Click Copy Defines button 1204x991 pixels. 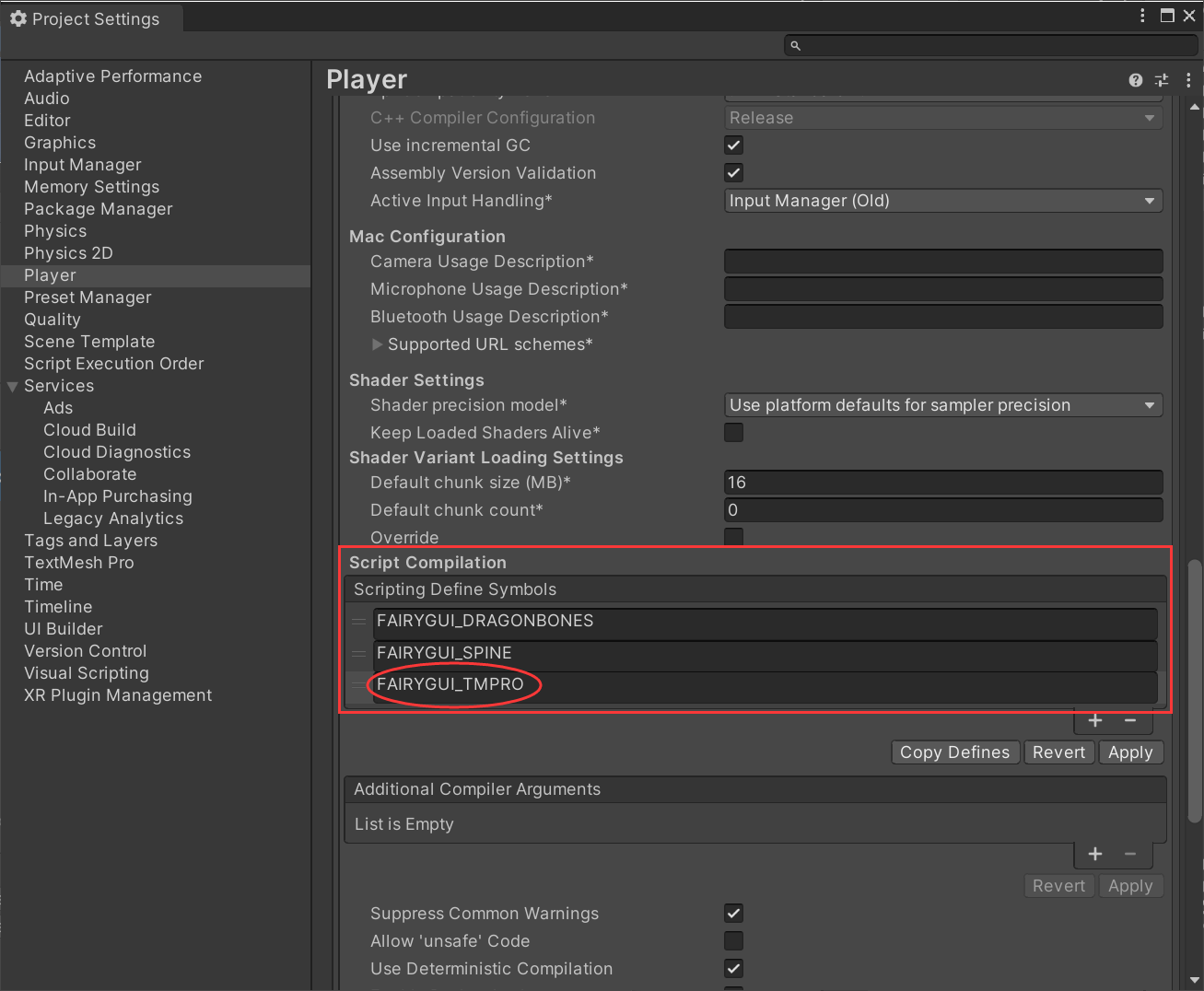[x=955, y=752]
